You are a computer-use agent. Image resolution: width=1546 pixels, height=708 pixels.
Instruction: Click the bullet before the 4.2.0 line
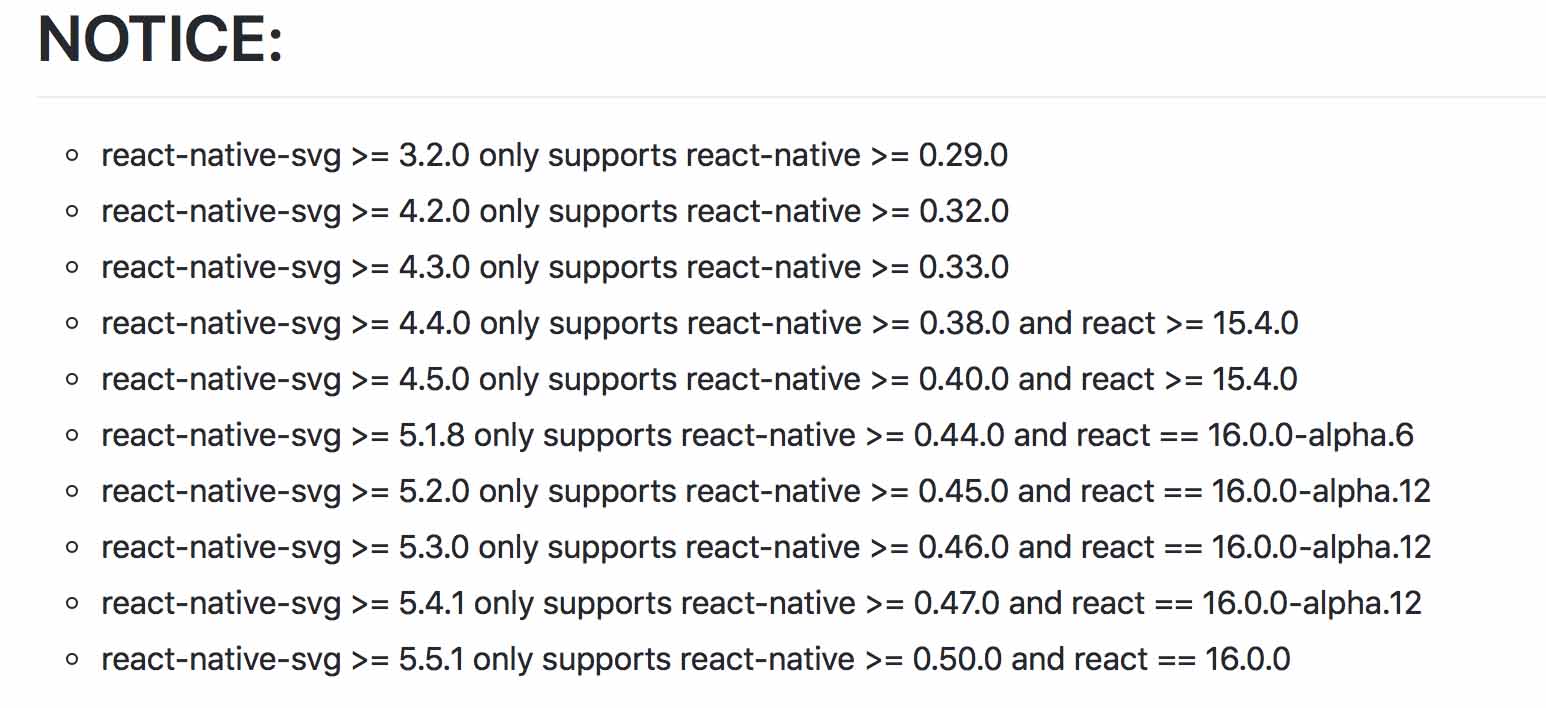[x=71, y=212]
